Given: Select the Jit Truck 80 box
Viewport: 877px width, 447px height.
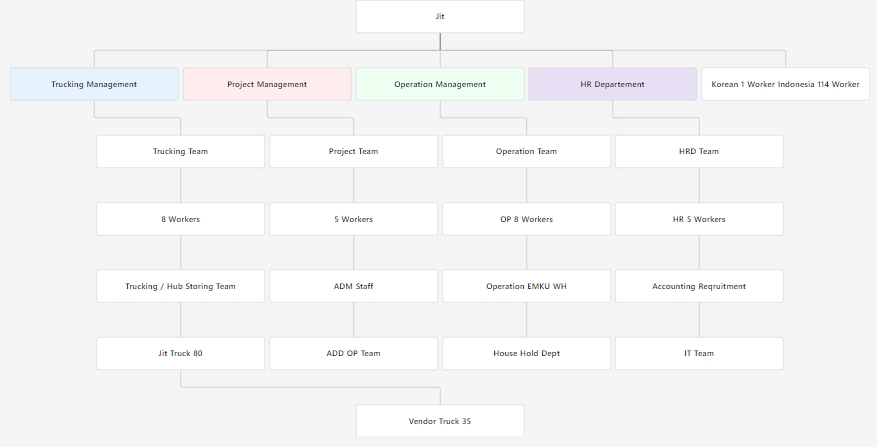Looking at the screenshot, I should pos(181,353).
